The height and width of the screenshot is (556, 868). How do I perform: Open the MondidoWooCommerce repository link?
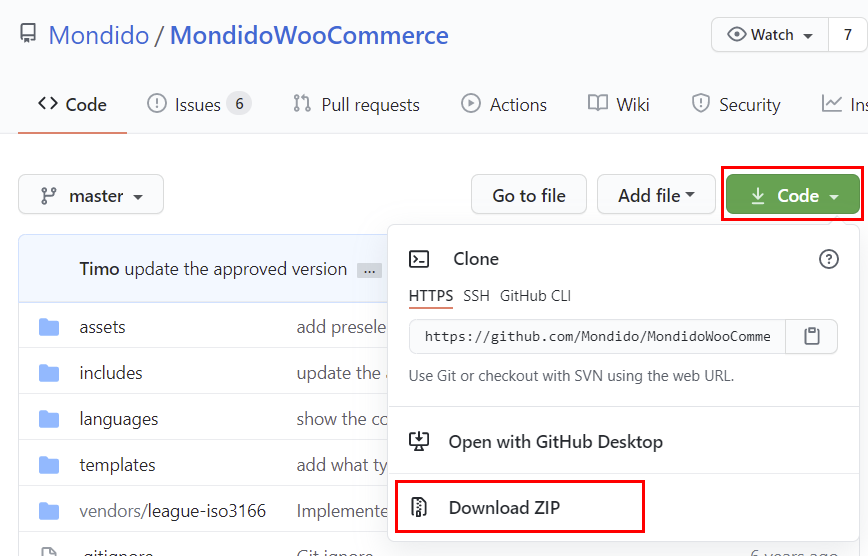pos(309,35)
